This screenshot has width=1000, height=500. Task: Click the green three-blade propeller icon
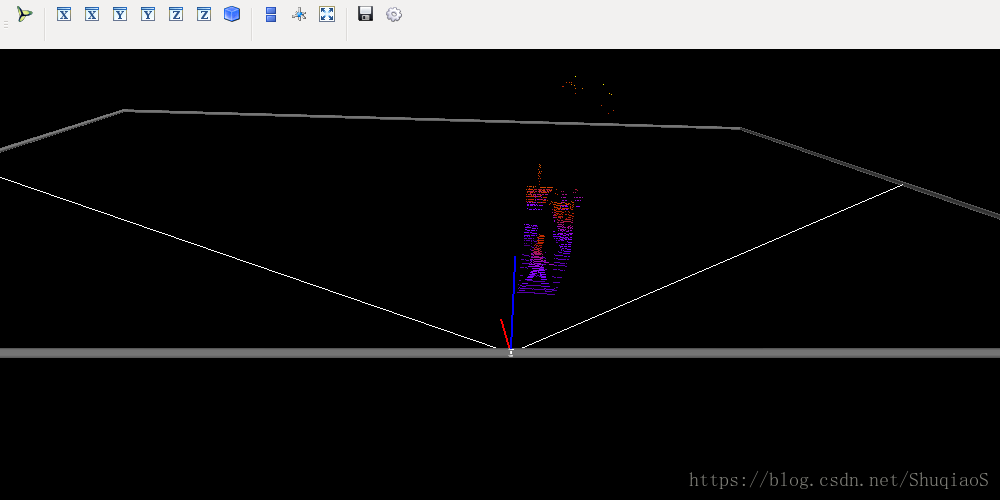pos(24,14)
